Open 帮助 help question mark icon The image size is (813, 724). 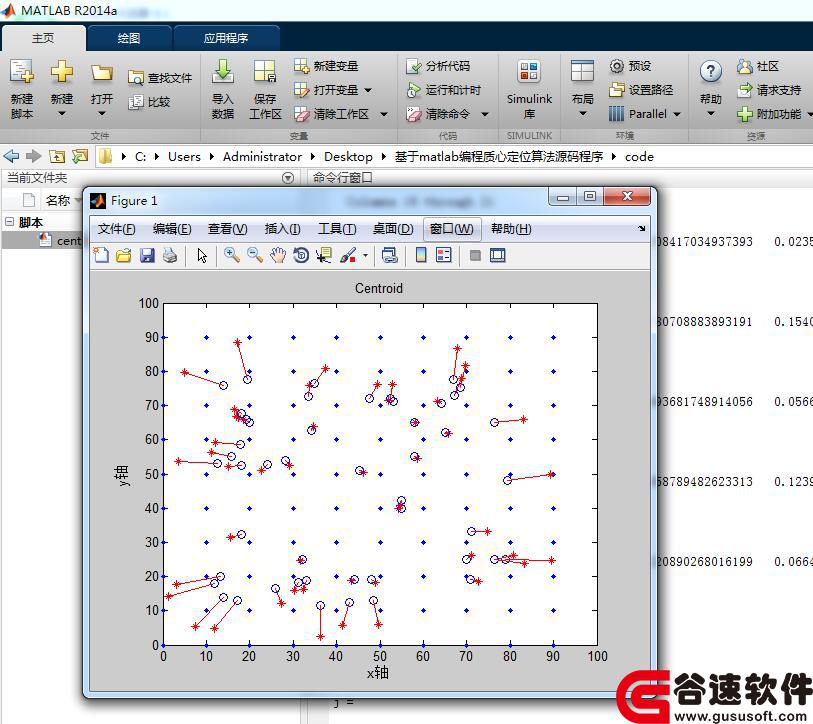coord(710,72)
